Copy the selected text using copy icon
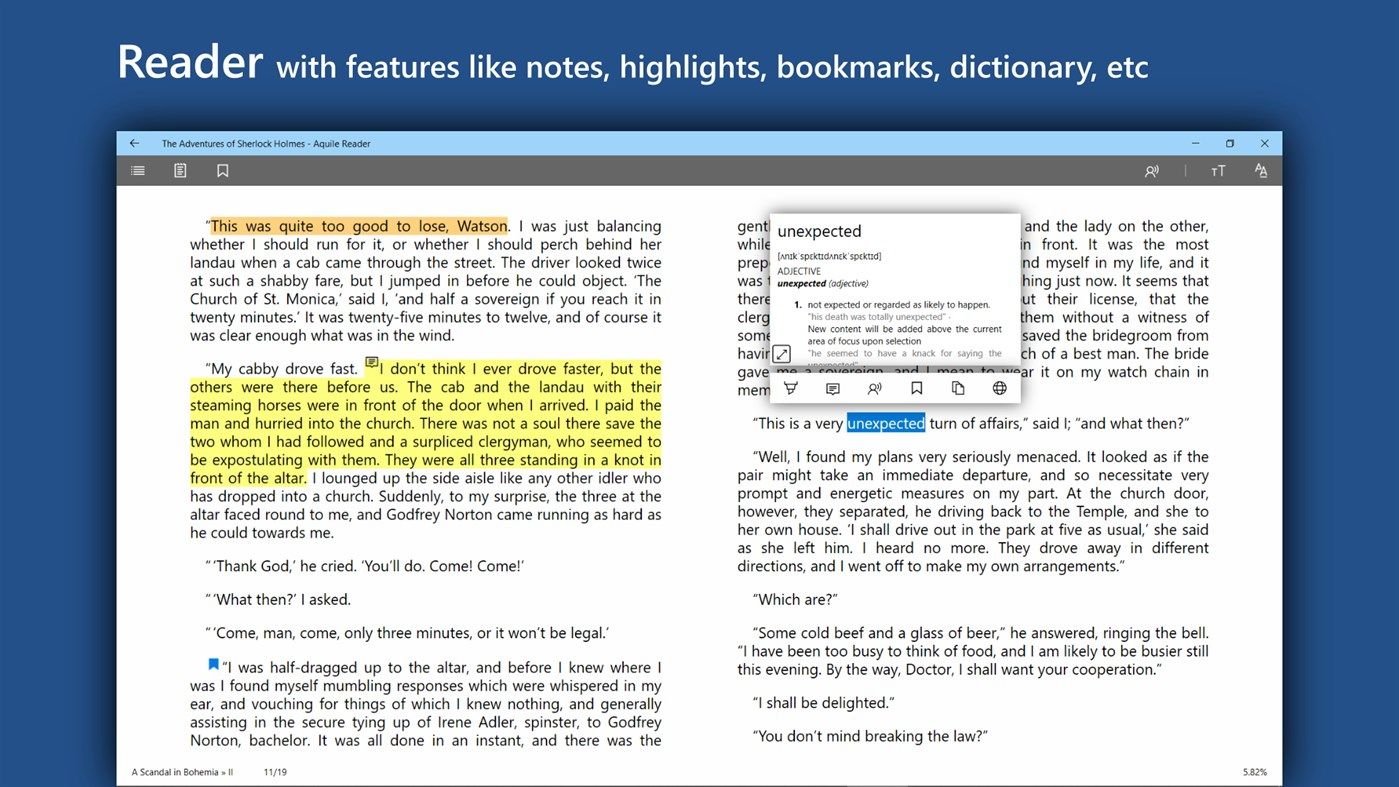The image size is (1399, 787). (958, 389)
